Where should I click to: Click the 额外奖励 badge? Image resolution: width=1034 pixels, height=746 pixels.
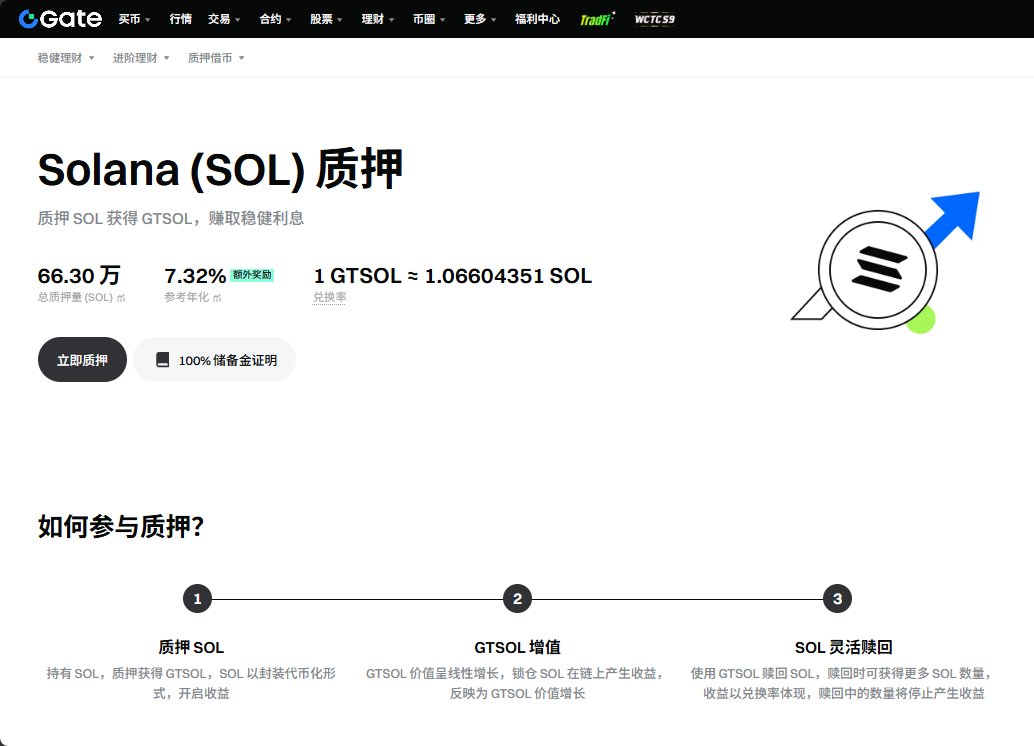point(253,274)
